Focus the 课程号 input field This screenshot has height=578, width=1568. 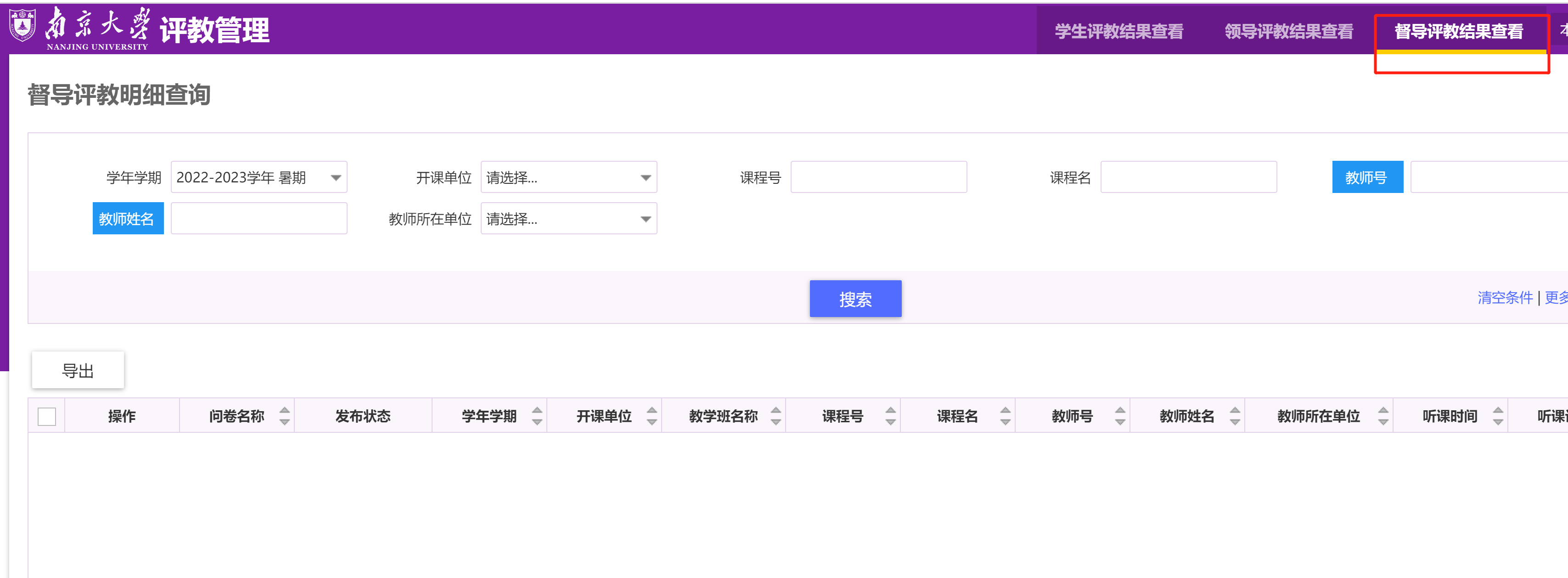click(878, 177)
